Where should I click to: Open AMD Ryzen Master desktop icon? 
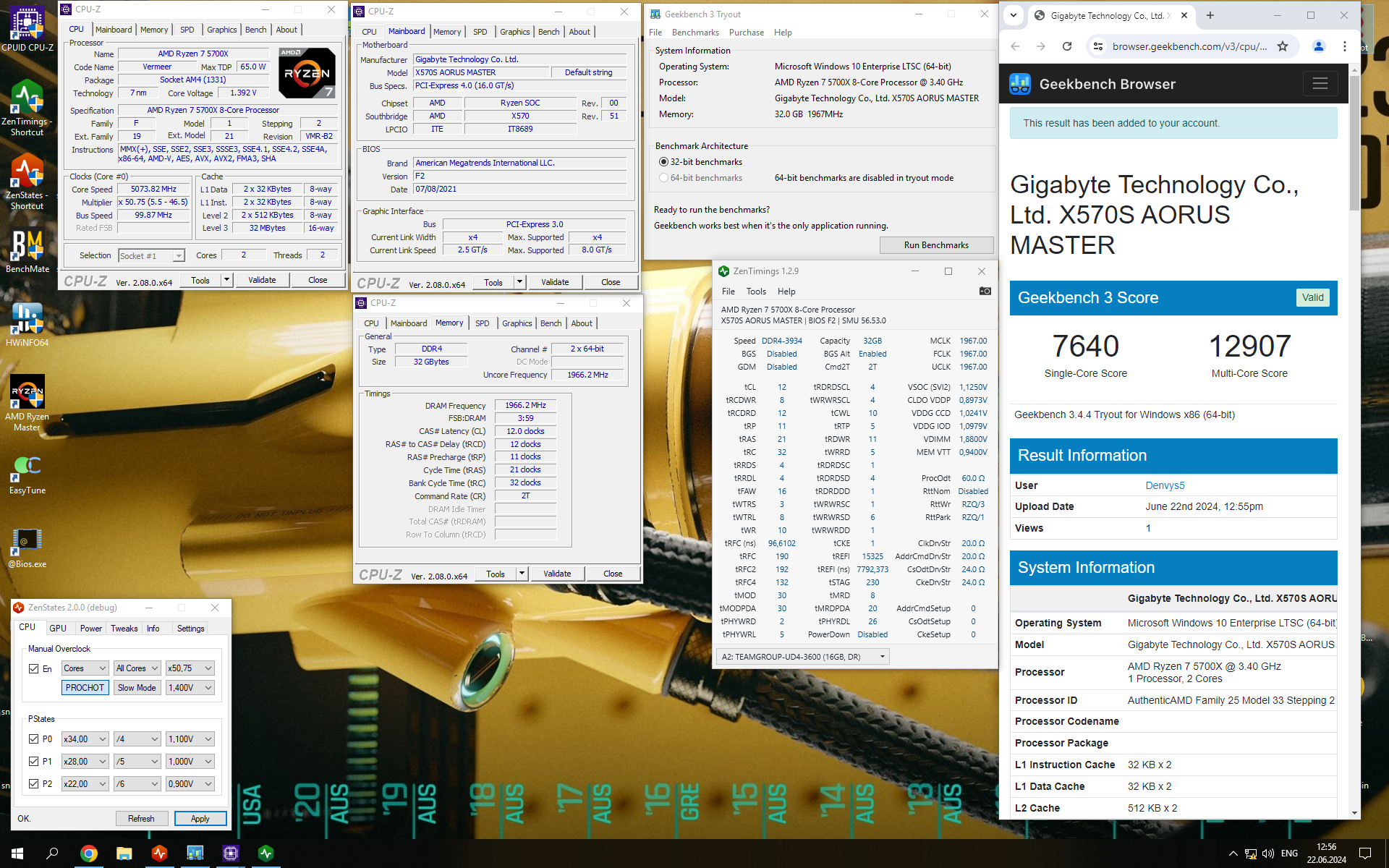coord(27,404)
